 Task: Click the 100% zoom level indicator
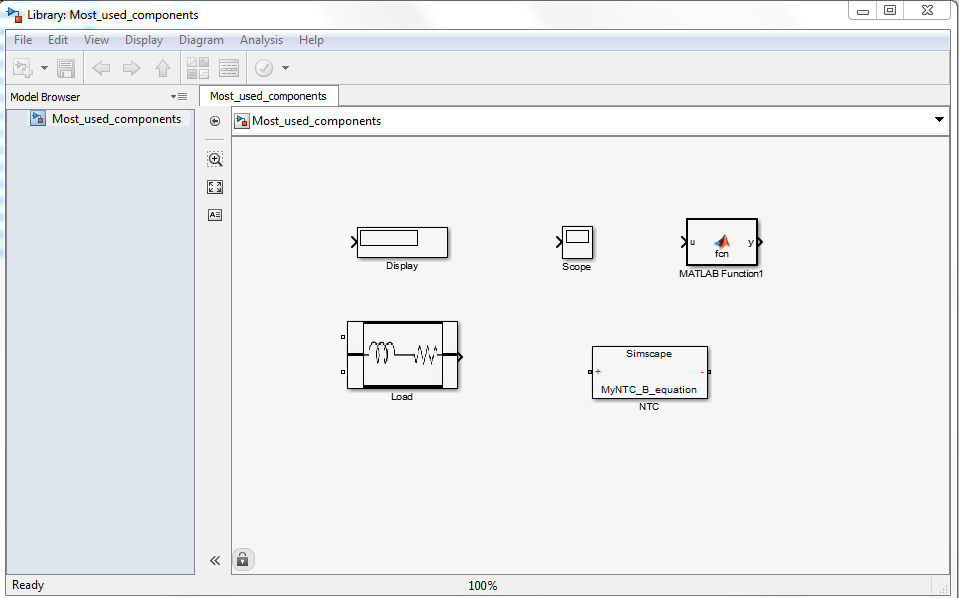[x=483, y=585]
